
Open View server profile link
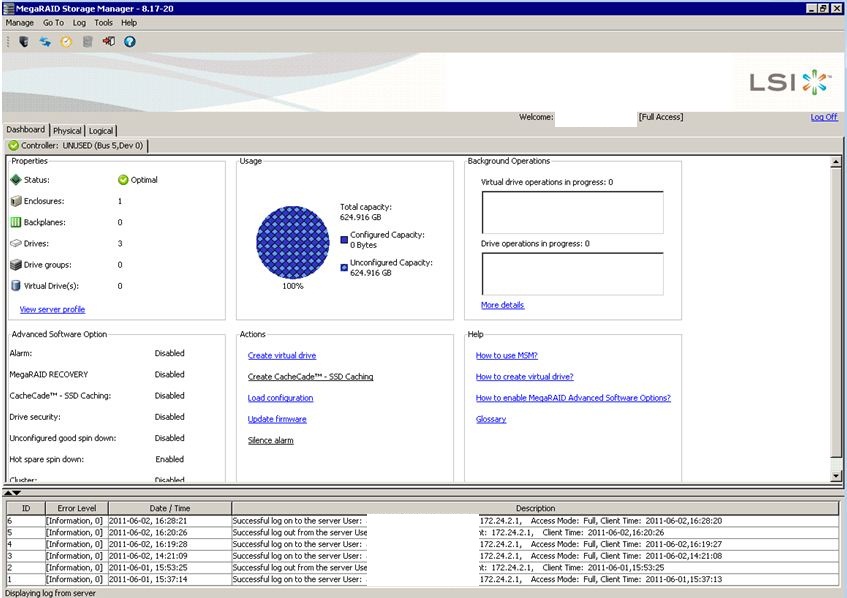52,309
